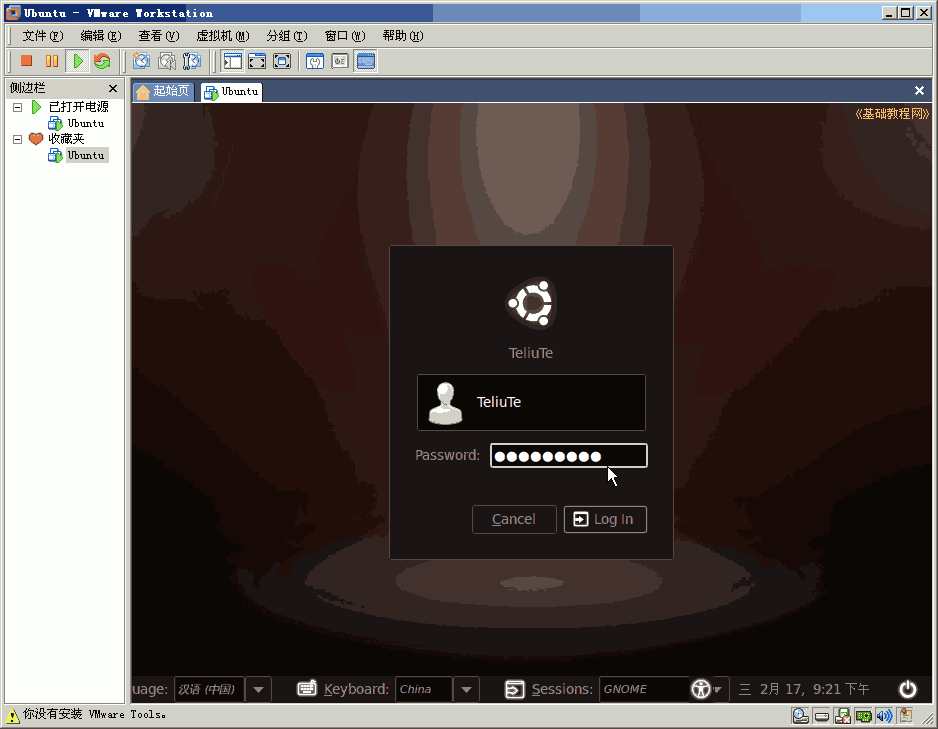Click the China keyboard layout field
The width and height of the screenshot is (938, 729).
tap(424, 690)
